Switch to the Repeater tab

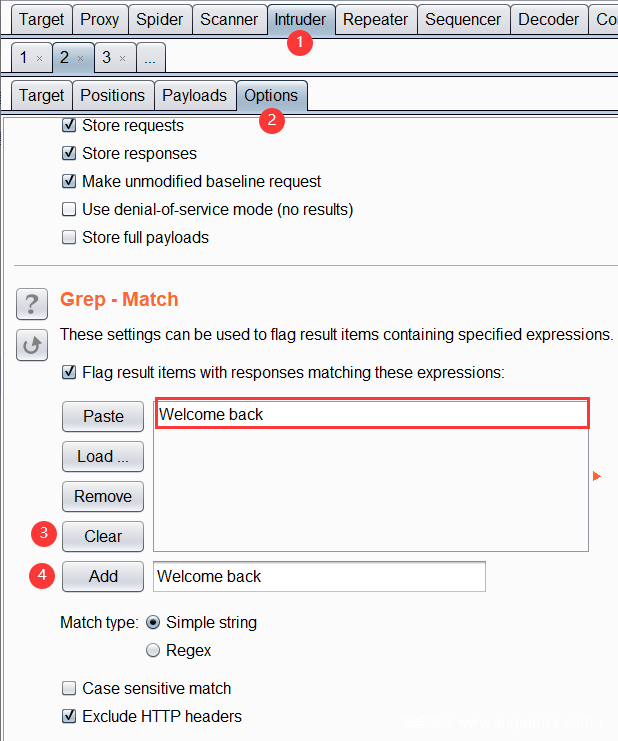(x=376, y=19)
